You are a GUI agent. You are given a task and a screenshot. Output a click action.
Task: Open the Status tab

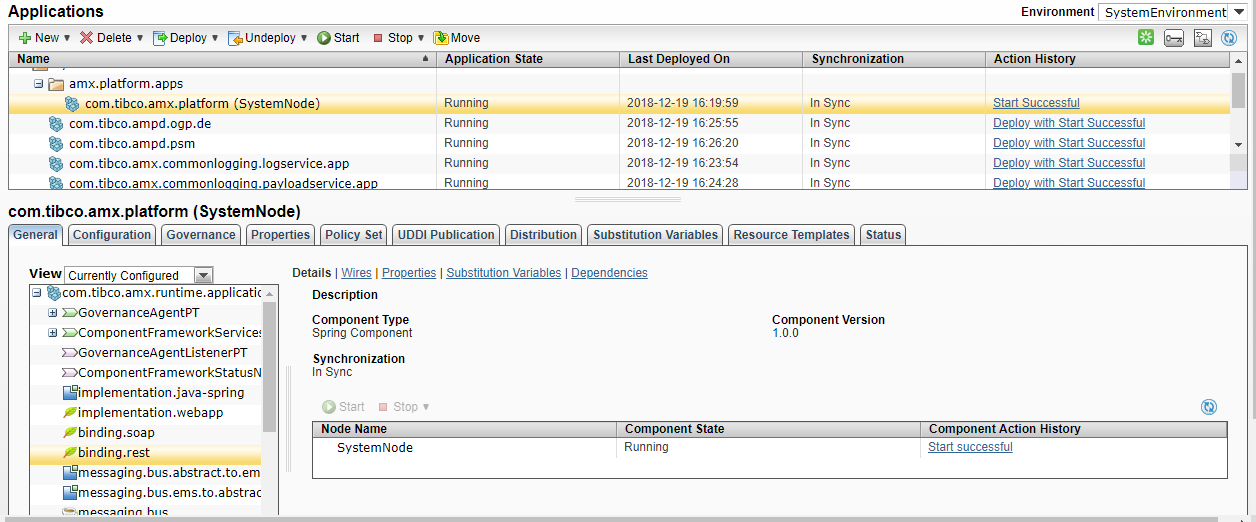coord(883,235)
